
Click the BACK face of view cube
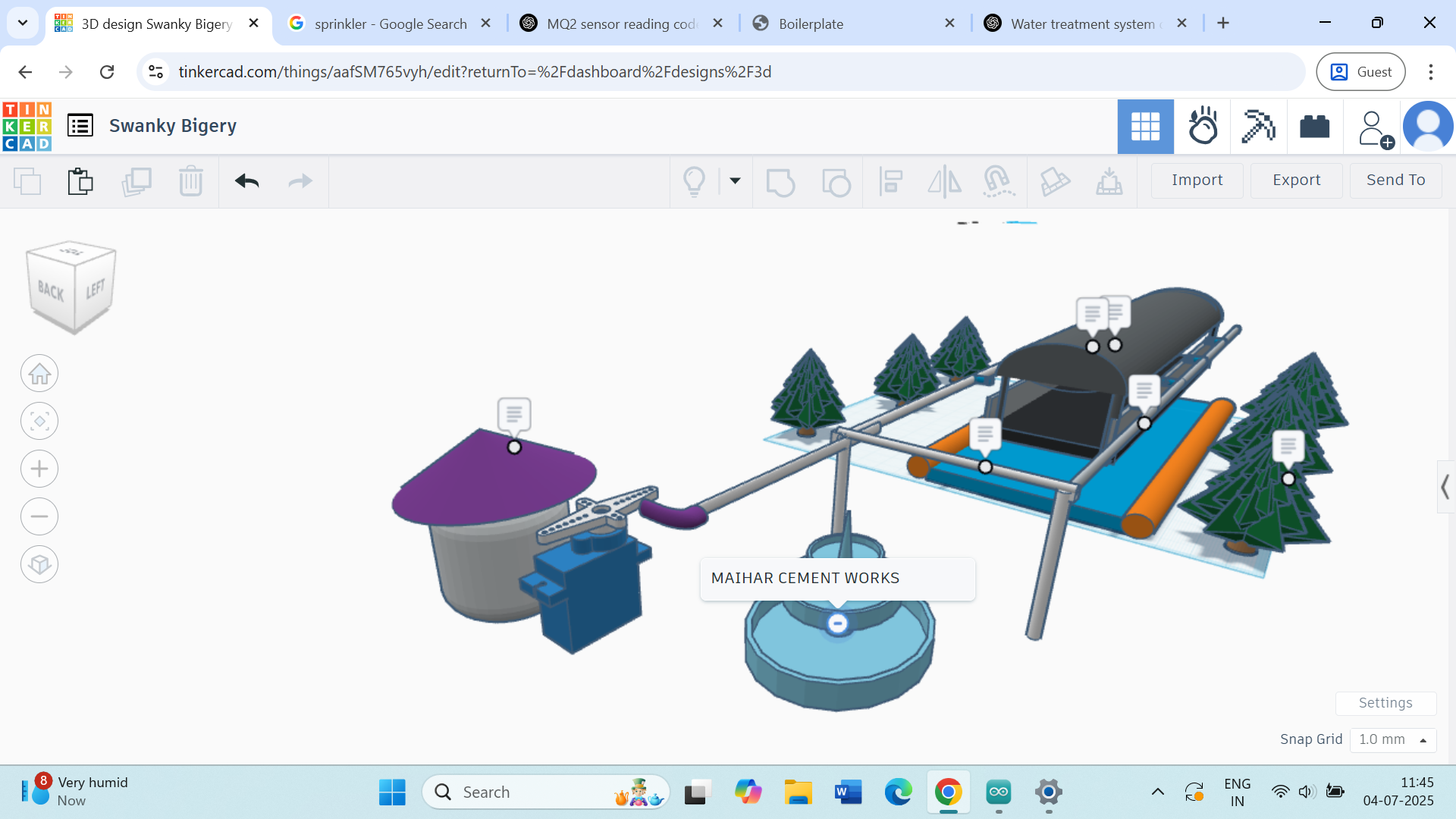(x=52, y=290)
